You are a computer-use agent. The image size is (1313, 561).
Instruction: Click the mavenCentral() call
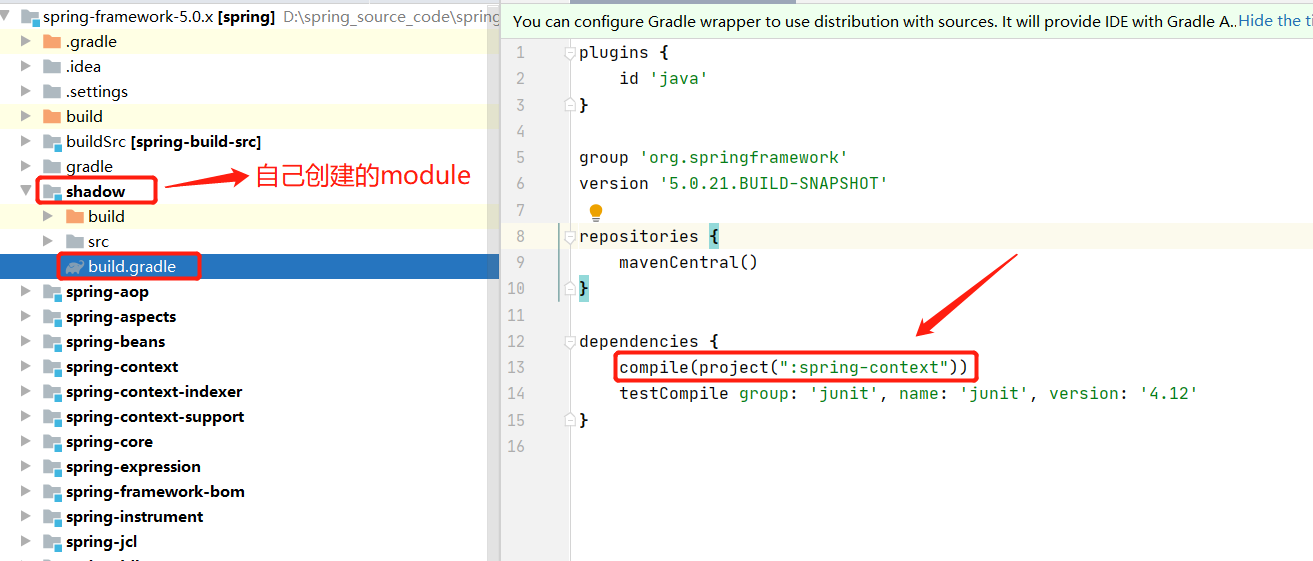(x=689, y=263)
